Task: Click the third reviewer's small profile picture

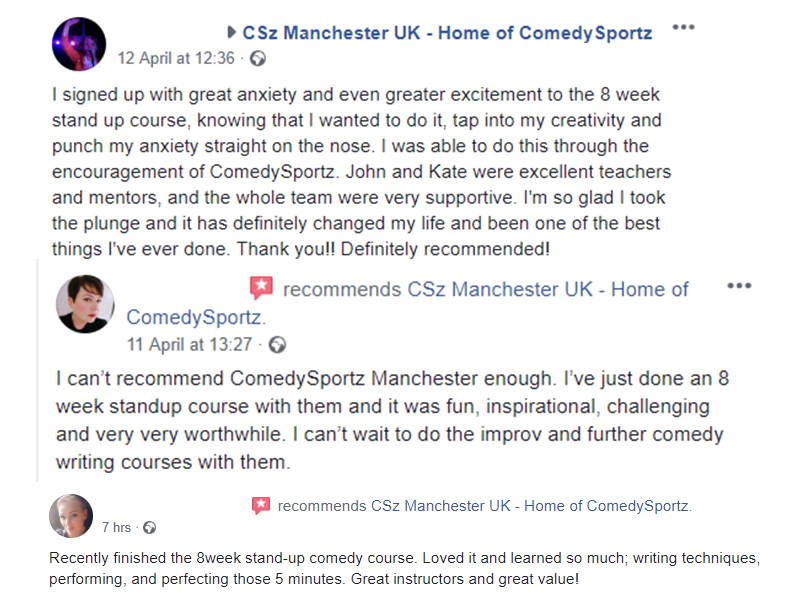Action: (x=71, y=516)
